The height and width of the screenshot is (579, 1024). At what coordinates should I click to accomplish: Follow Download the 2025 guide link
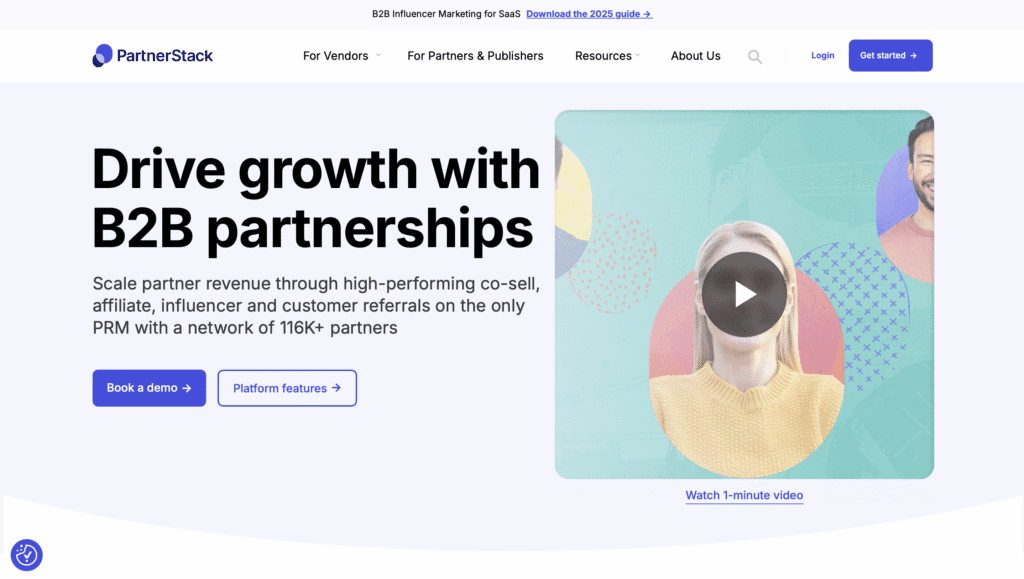pyautogui.click(x=589, y=14)
